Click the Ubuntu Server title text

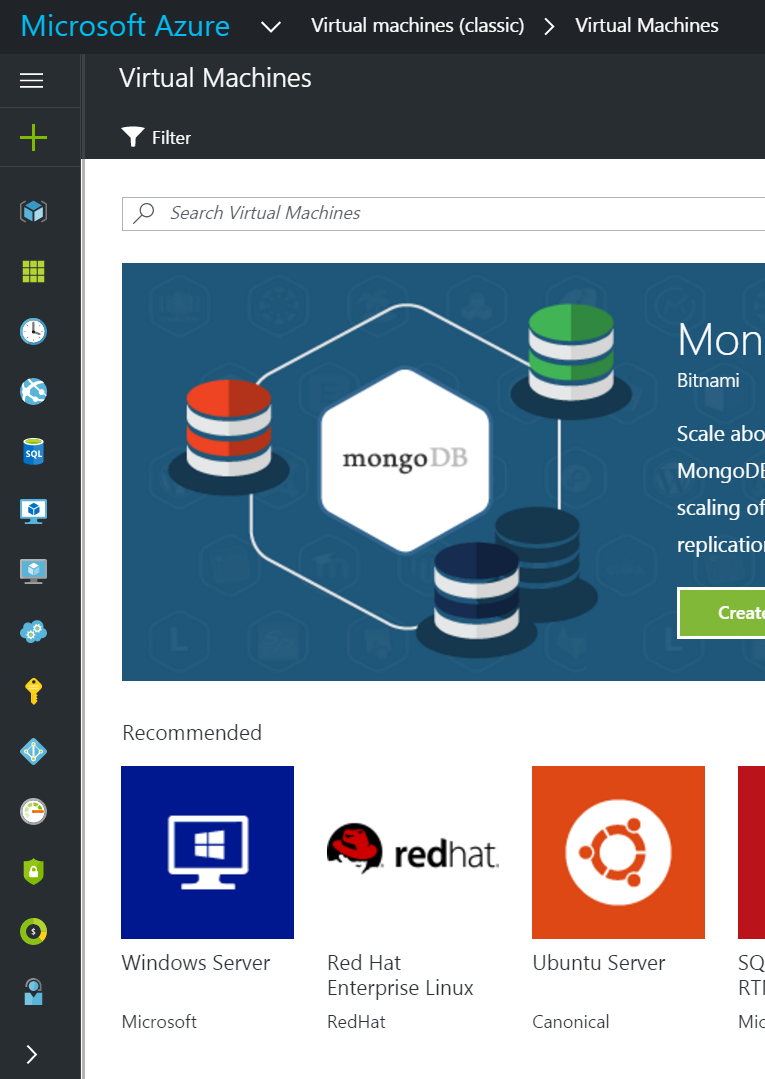click(599, 963)
